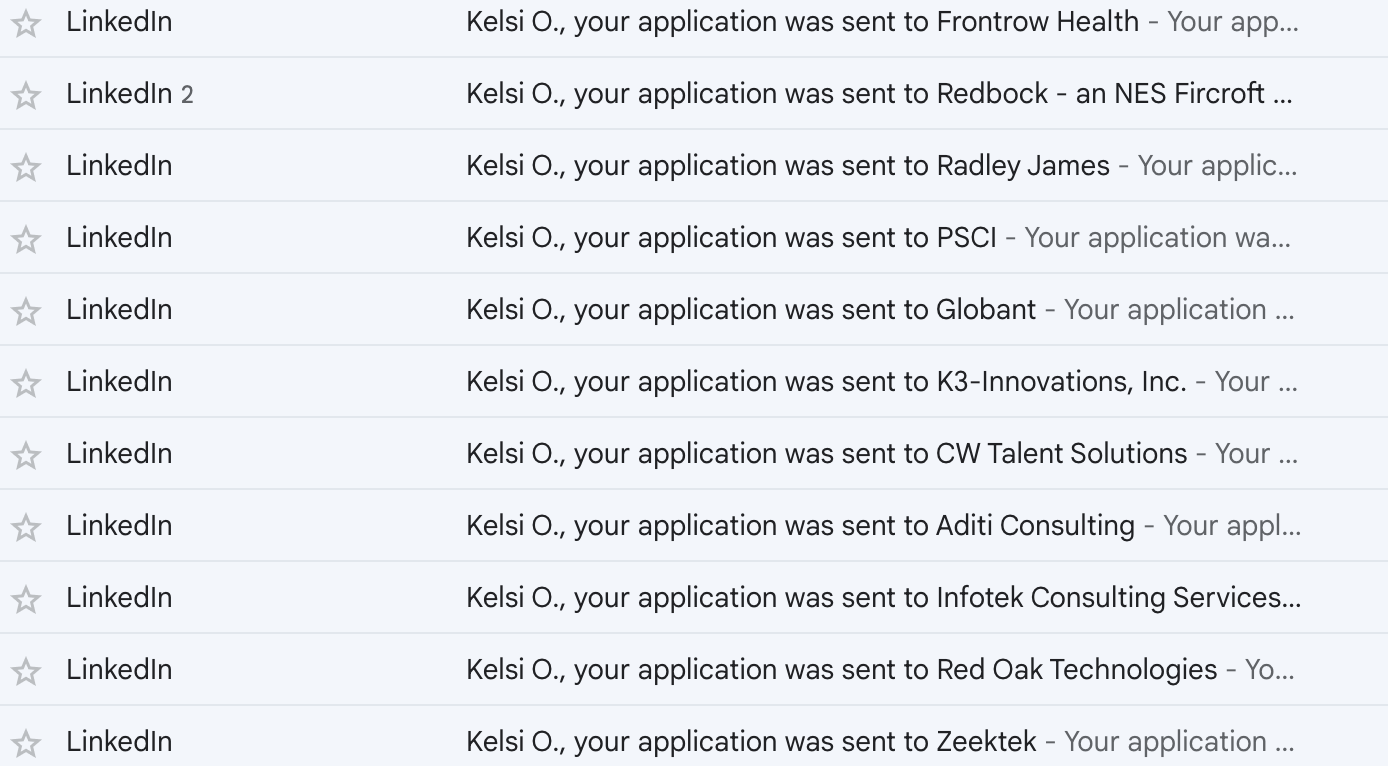Star the Red Oak Technologies email

click(x=26, y=671)
